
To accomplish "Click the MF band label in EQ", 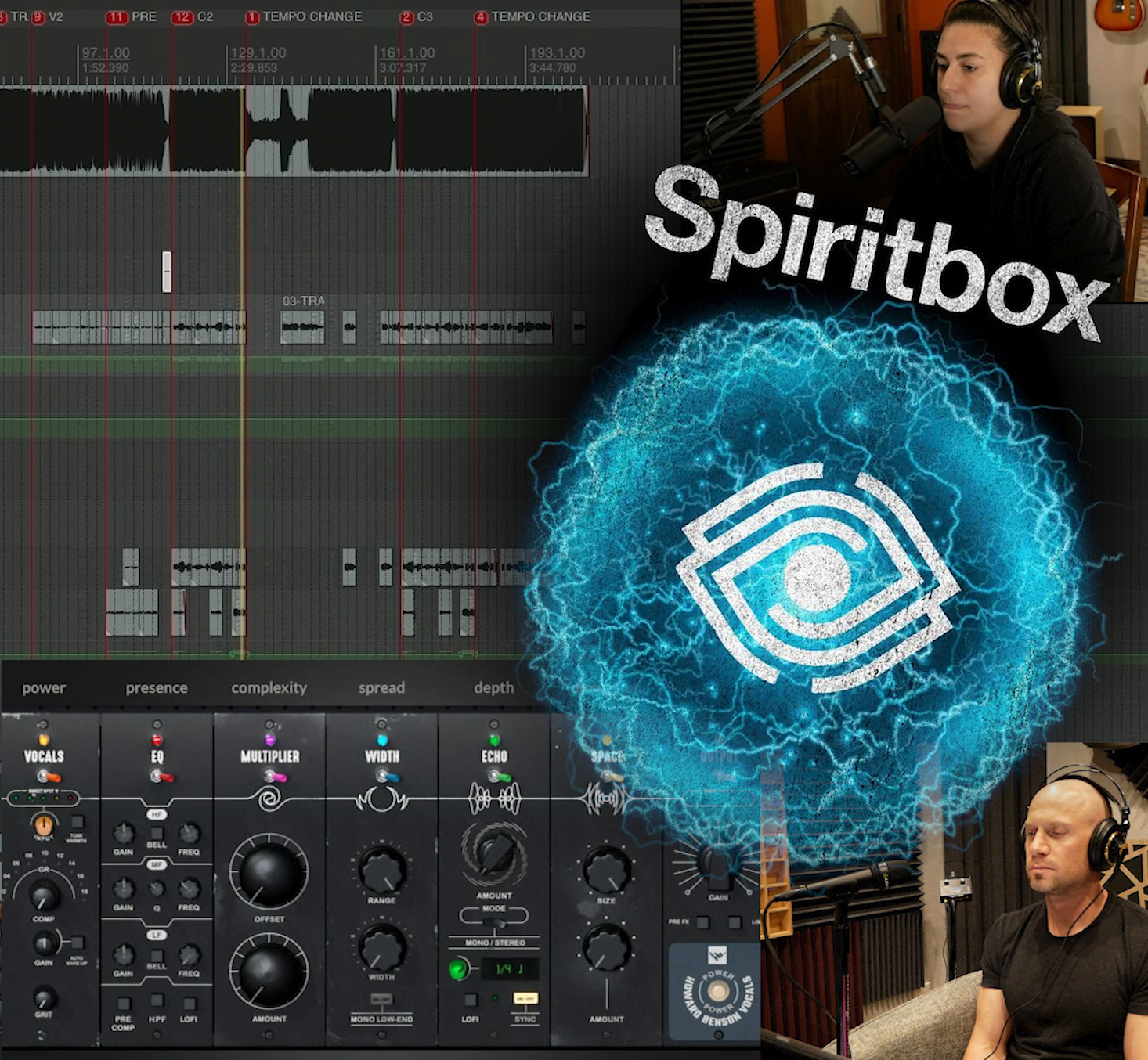I will [x=157, y=864].
